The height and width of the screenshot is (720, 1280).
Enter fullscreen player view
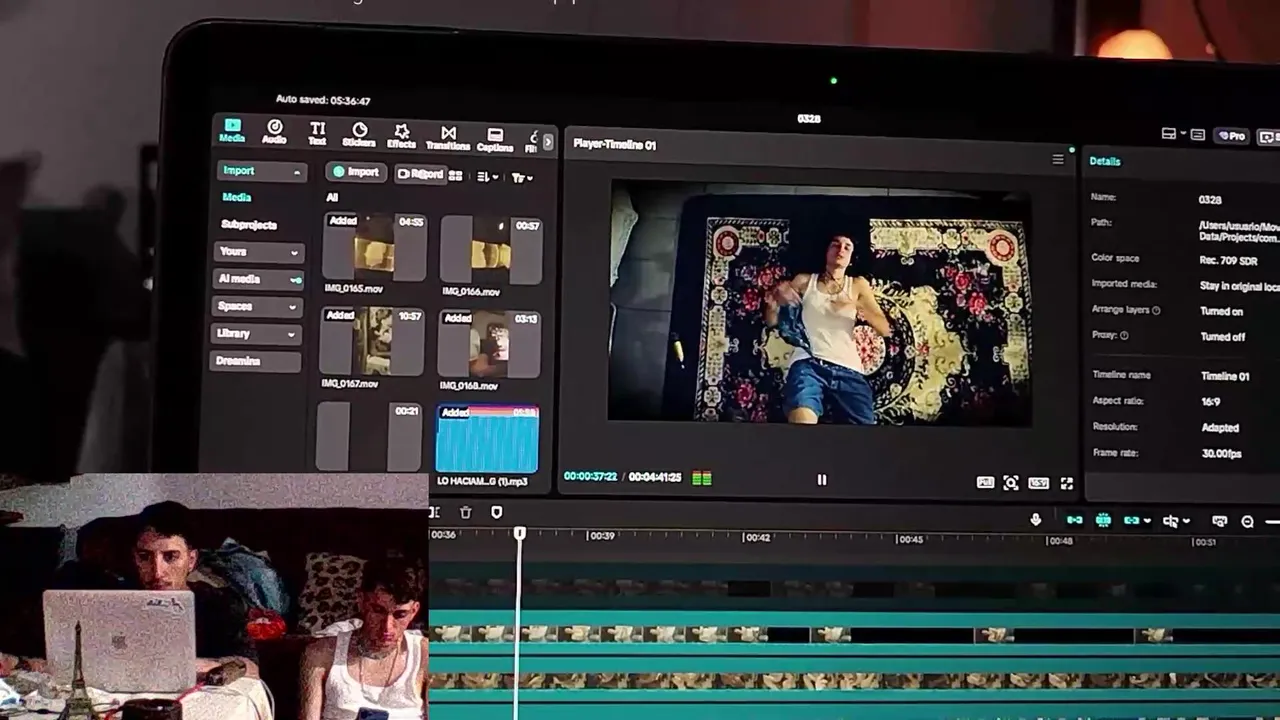(x=1067, y=484)
